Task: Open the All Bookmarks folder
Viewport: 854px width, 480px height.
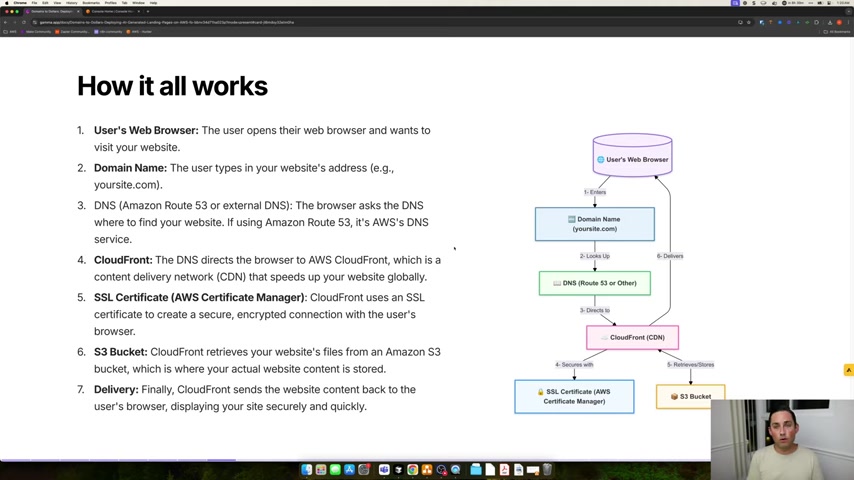Action: [837, 32]
